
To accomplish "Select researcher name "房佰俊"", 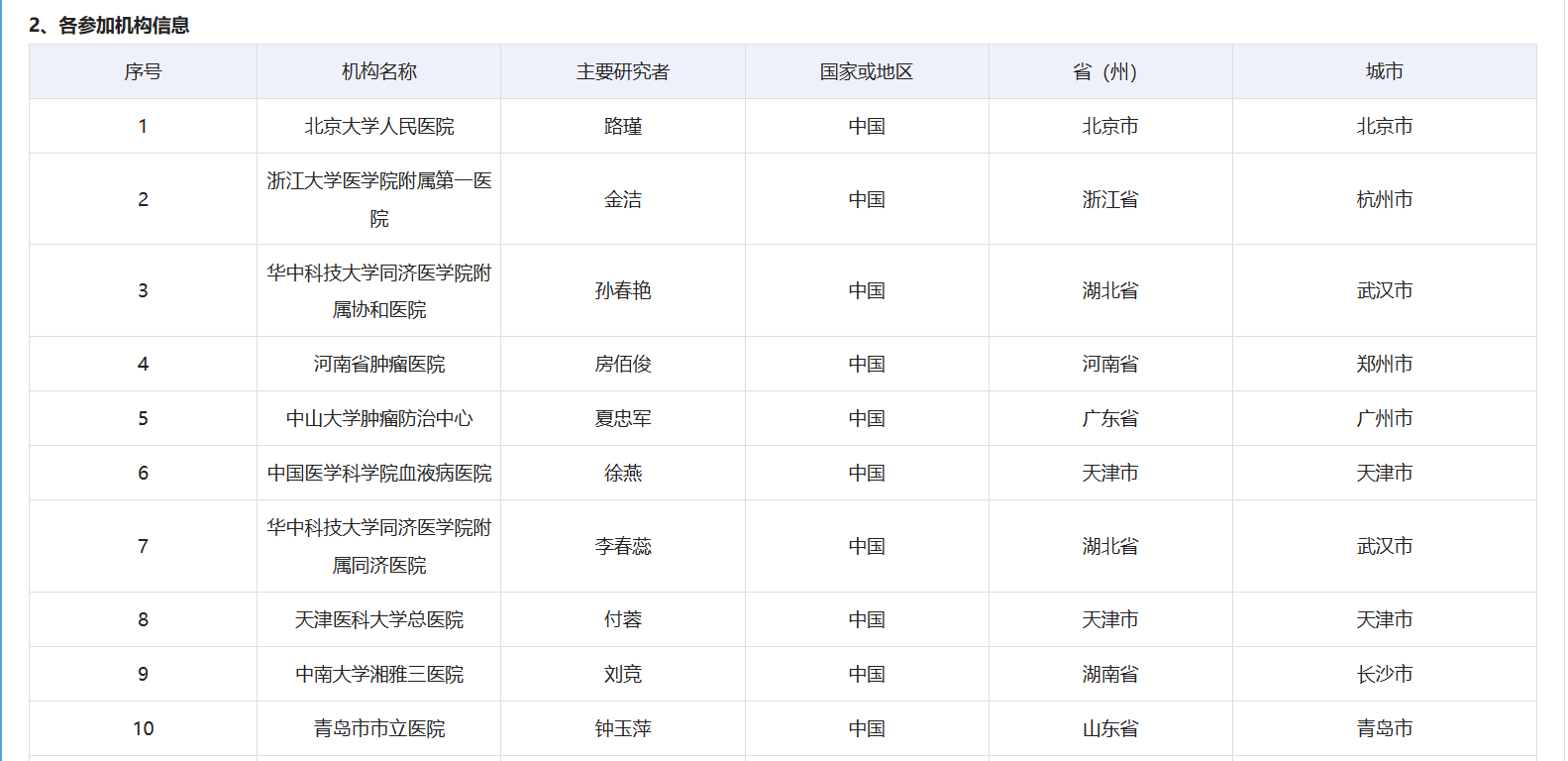I will point(623,364).
